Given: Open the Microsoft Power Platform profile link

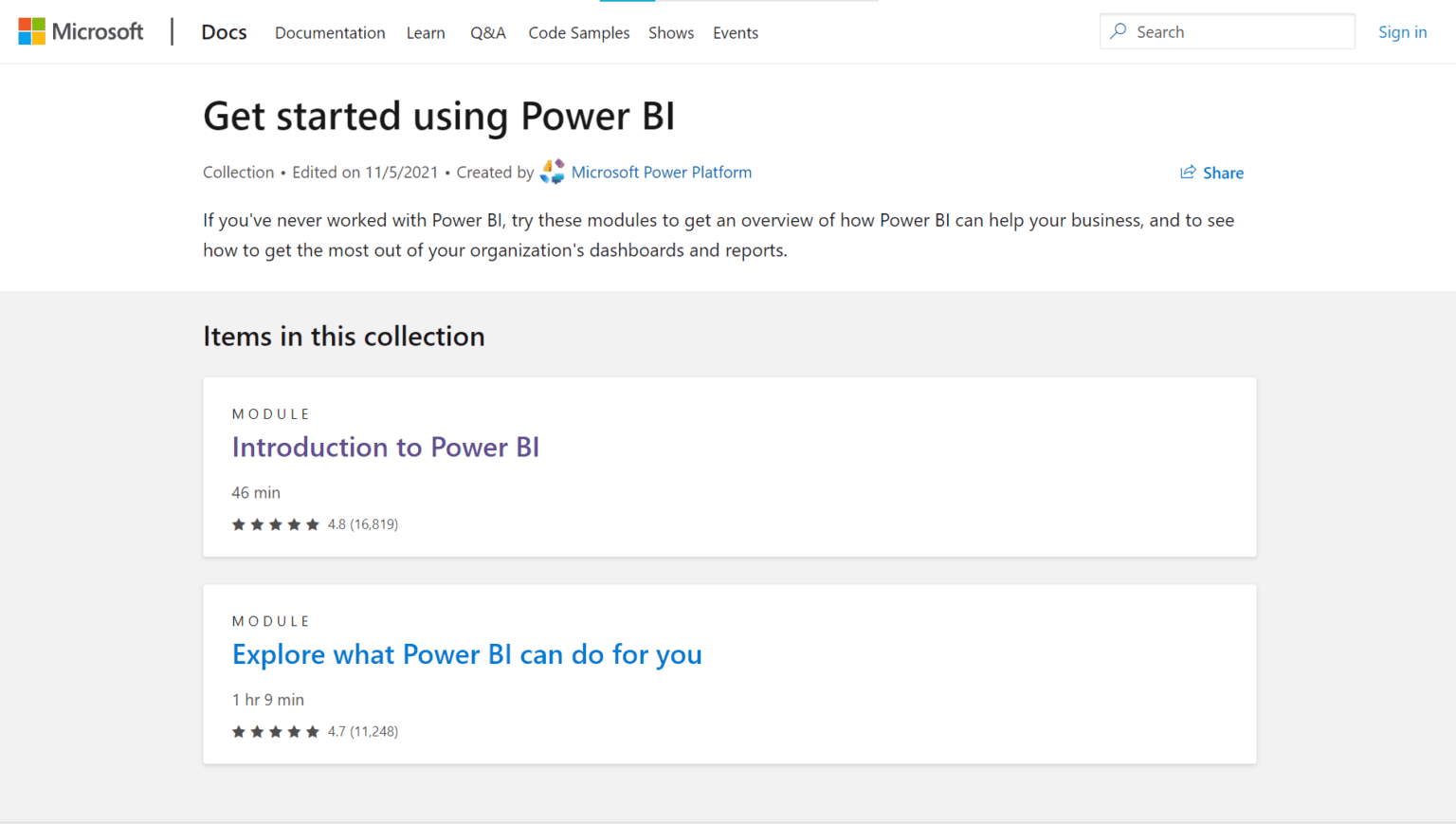Looking at the screenshot, I should tap(662, 172).
